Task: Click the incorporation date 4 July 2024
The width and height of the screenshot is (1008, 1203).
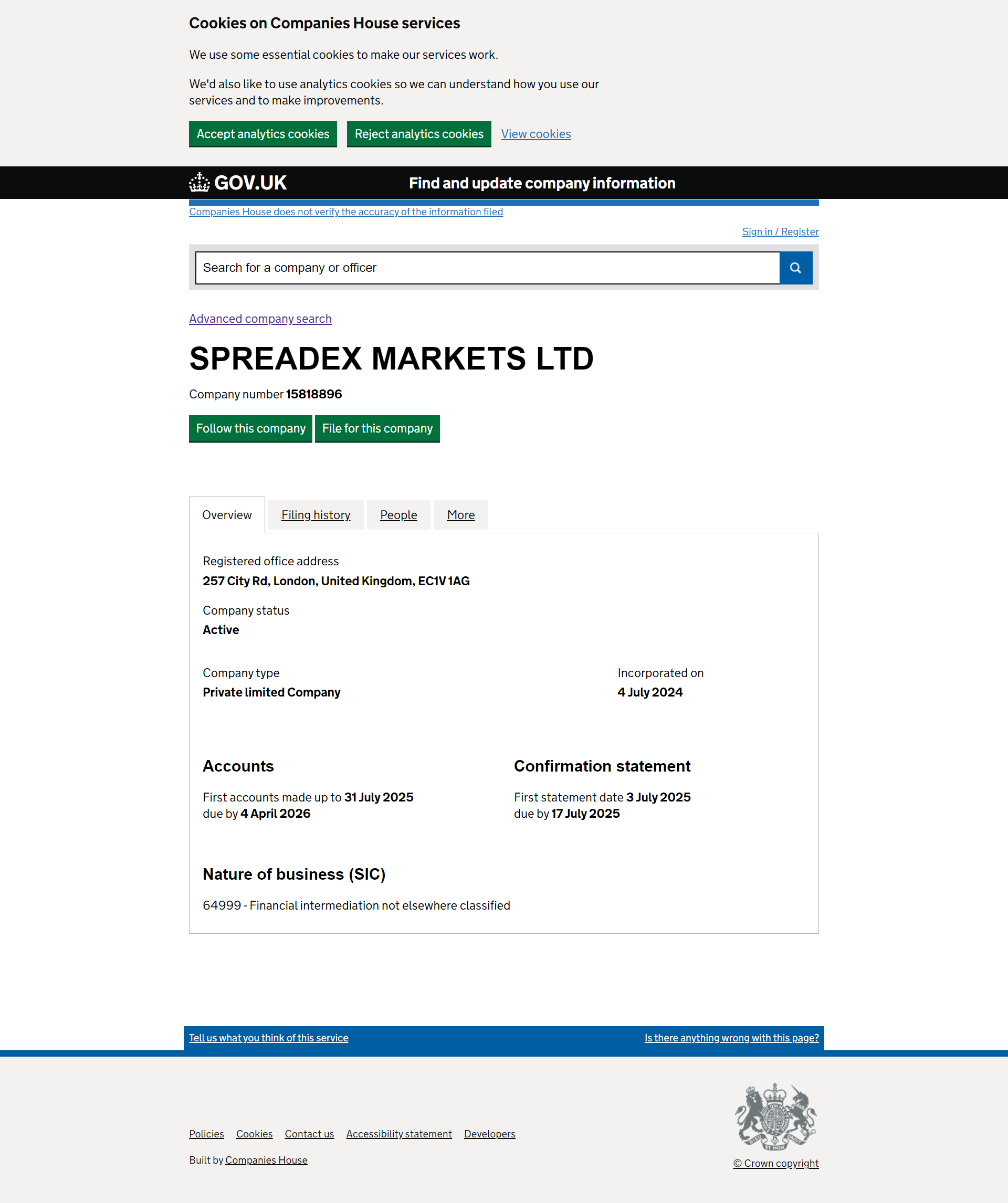Action: click(x=650, y=692)
